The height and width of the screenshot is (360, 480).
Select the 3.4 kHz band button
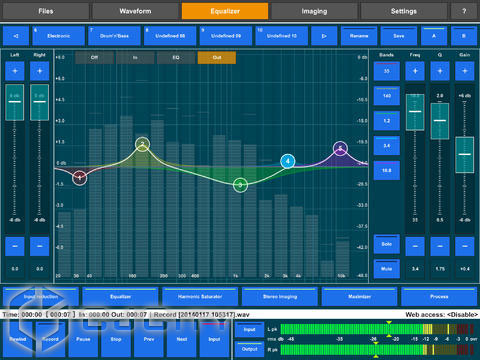[x=387, y=146]
